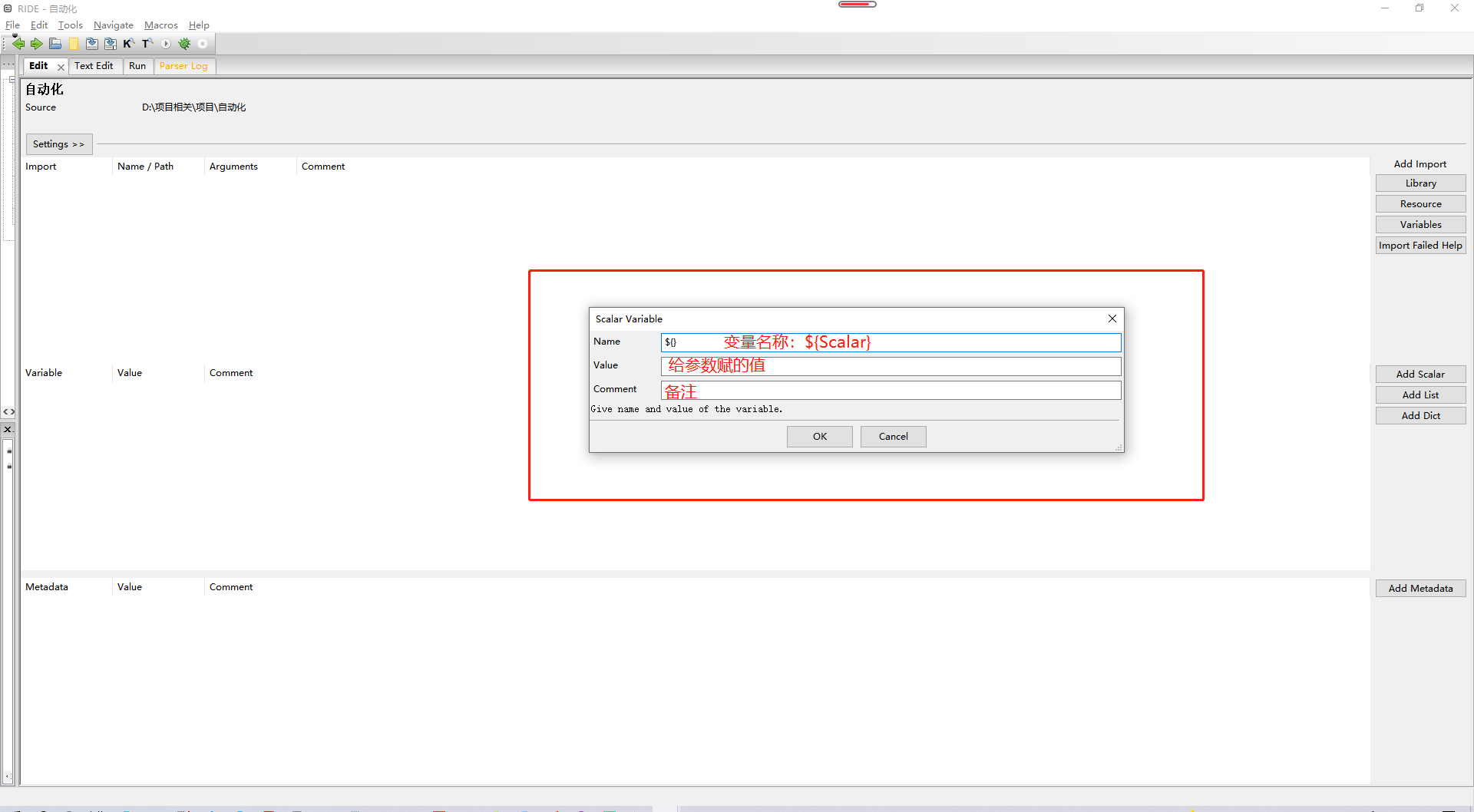This screenshot has height=812, width=1474.
Task: Click the Add Metadata button
Action: pos(1420,589)
